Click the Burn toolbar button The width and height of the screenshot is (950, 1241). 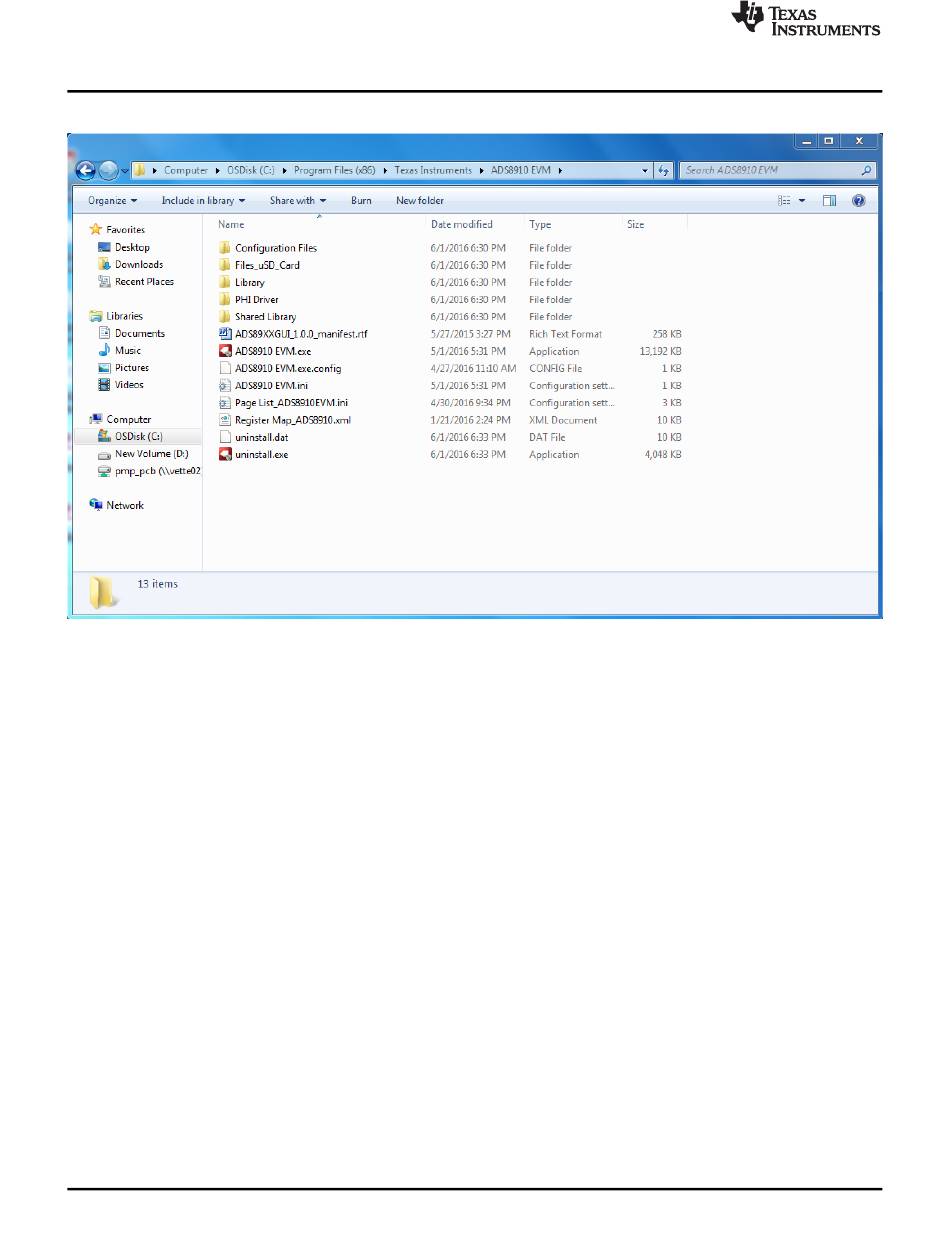[x=361, y=201]
